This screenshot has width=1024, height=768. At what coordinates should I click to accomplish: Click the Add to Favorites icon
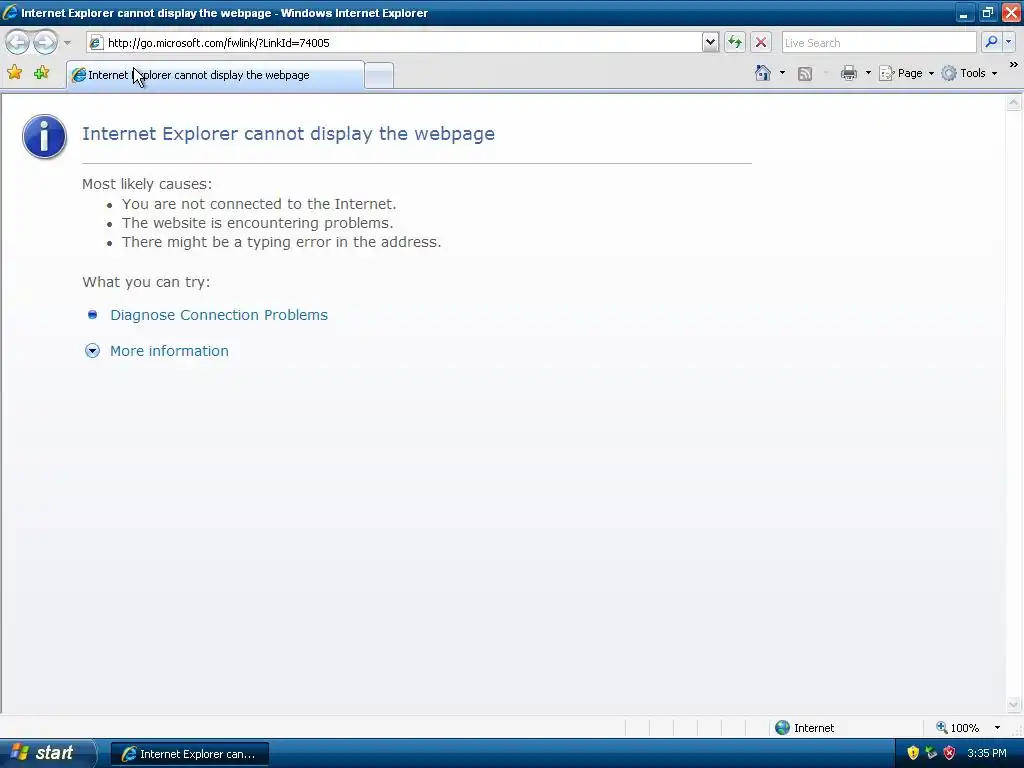tap(42, 73)
